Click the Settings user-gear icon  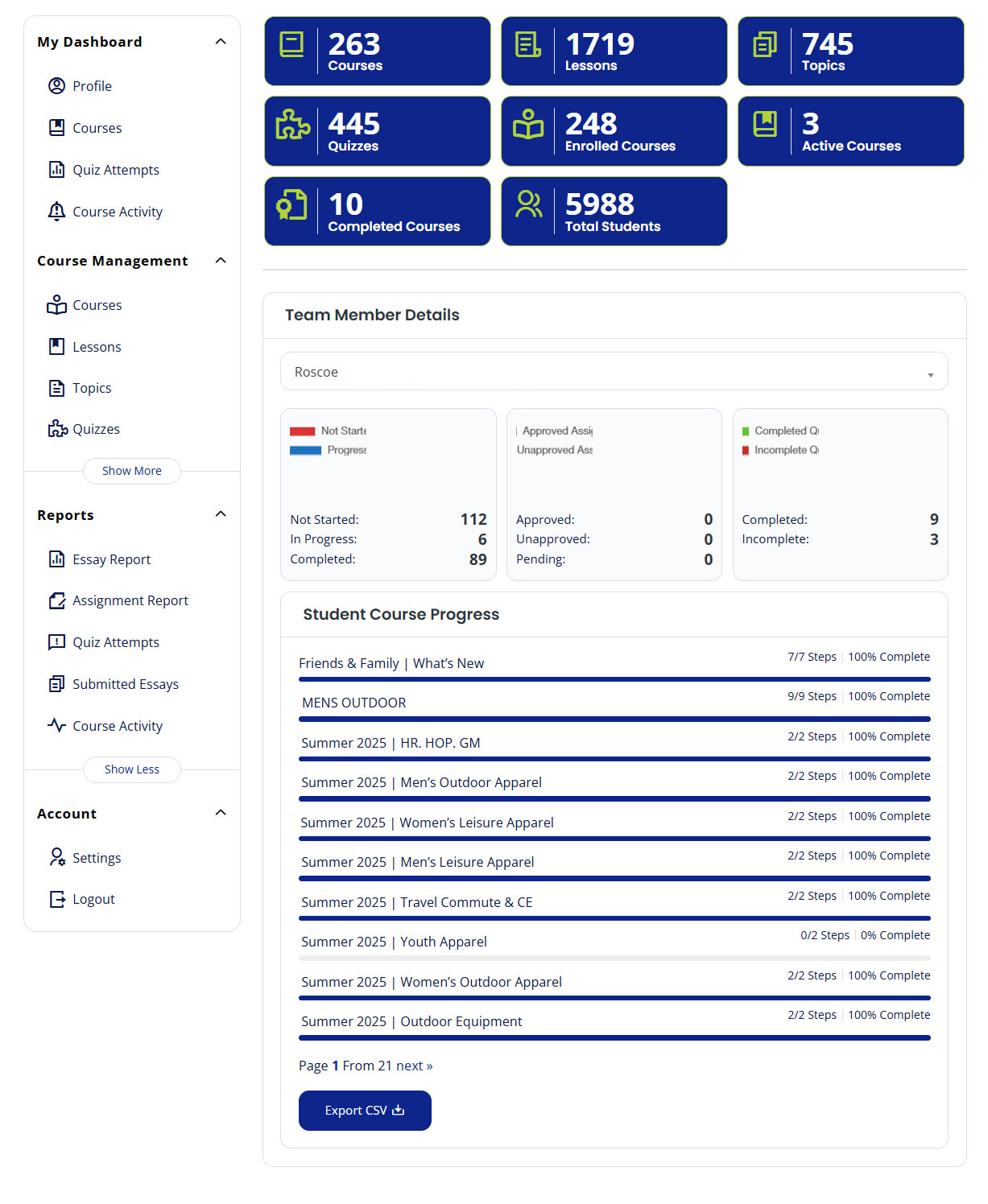(56, 858)
